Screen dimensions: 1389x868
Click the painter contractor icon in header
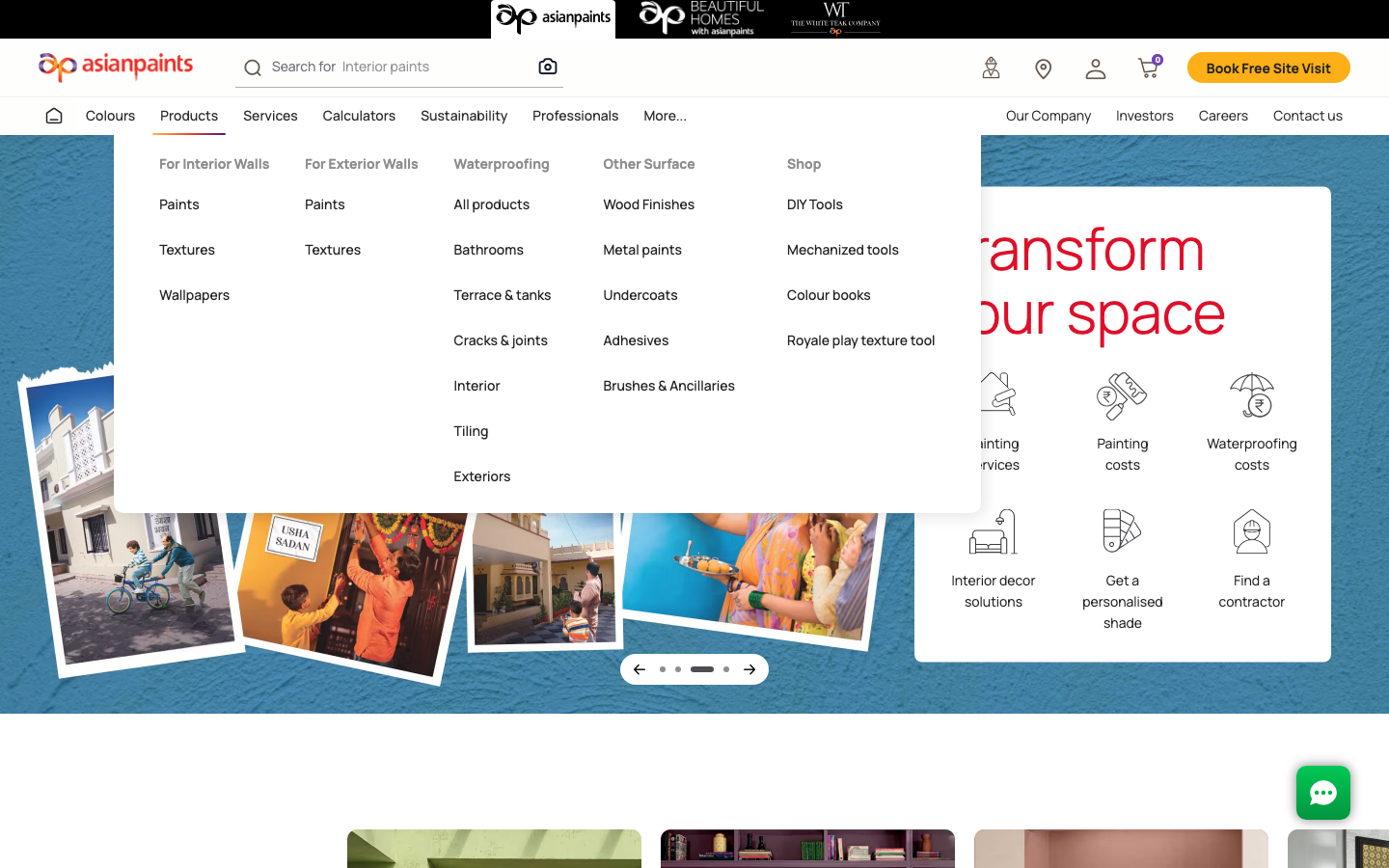(x=991, y=68)
